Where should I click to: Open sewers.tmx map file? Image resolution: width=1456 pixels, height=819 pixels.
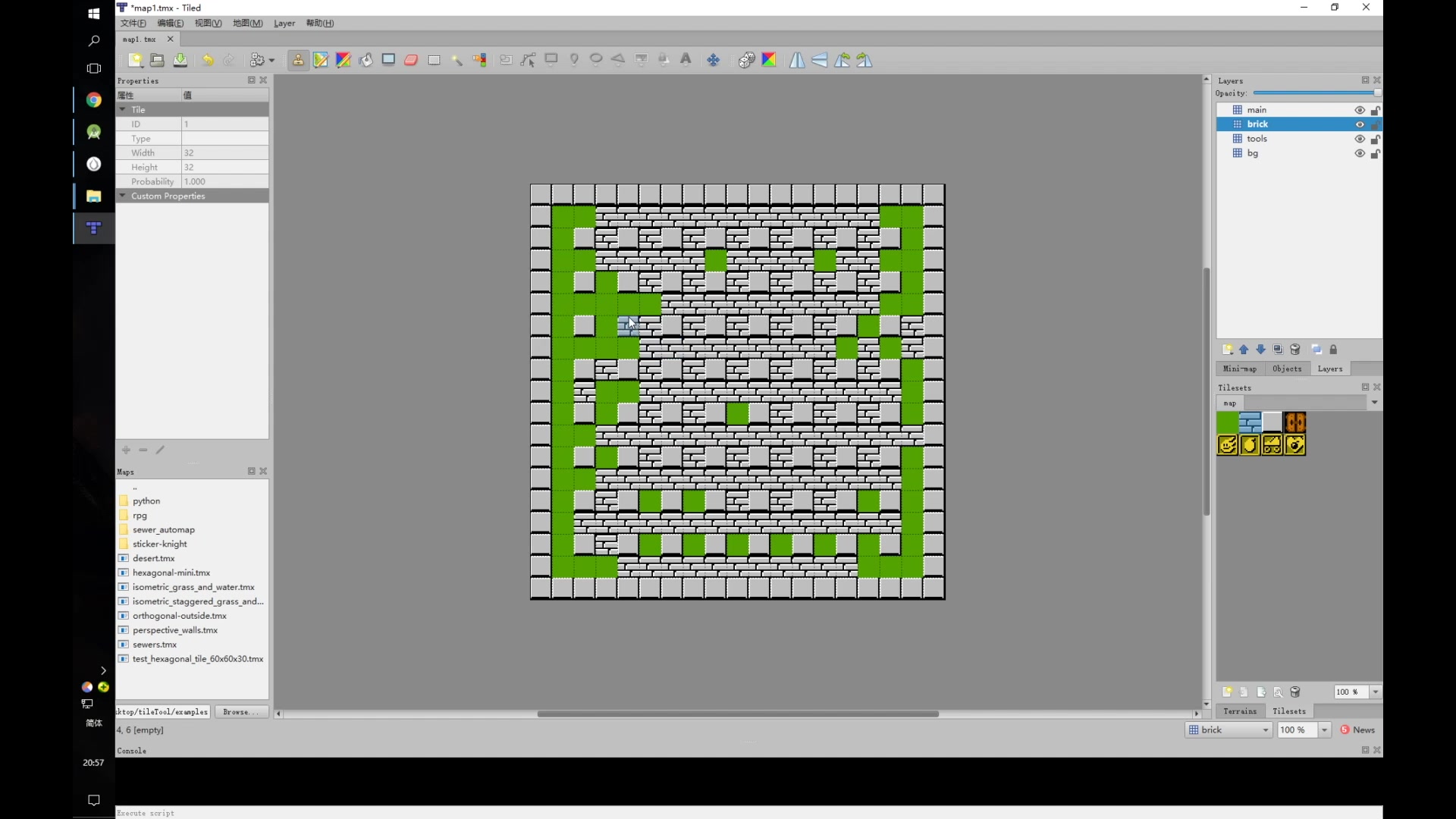point(155,644)
